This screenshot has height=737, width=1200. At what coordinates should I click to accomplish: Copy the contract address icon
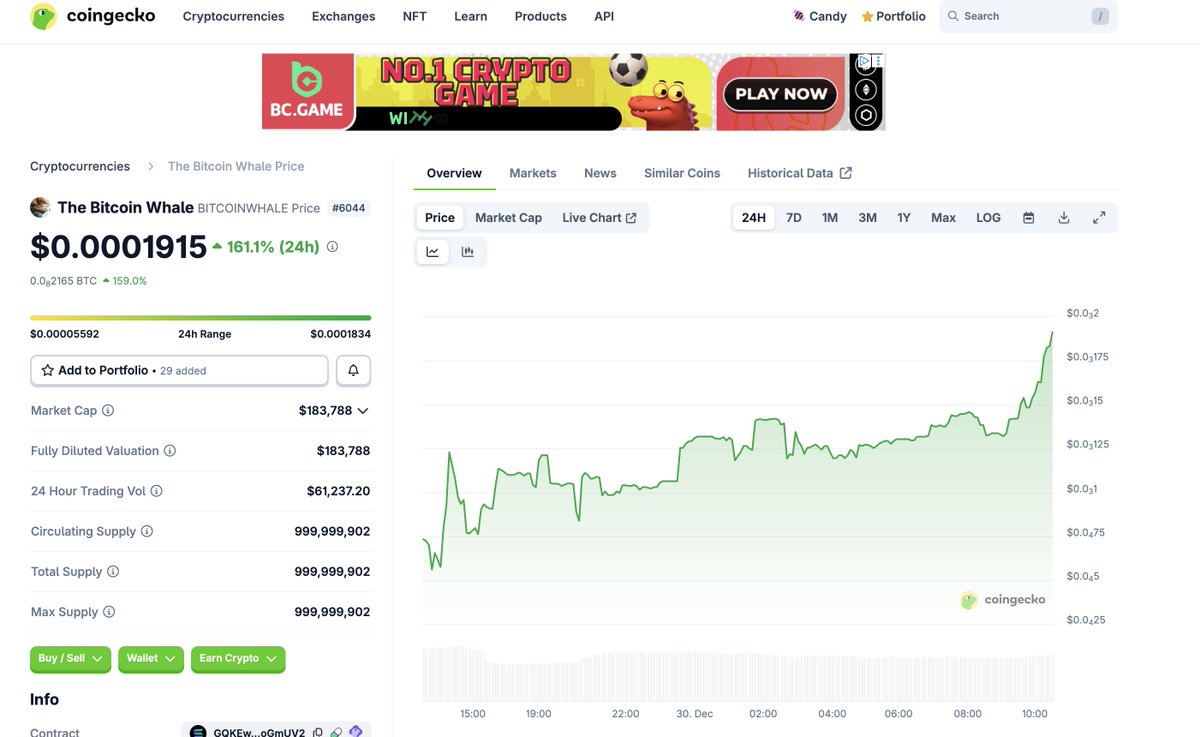tap(318, 732)
